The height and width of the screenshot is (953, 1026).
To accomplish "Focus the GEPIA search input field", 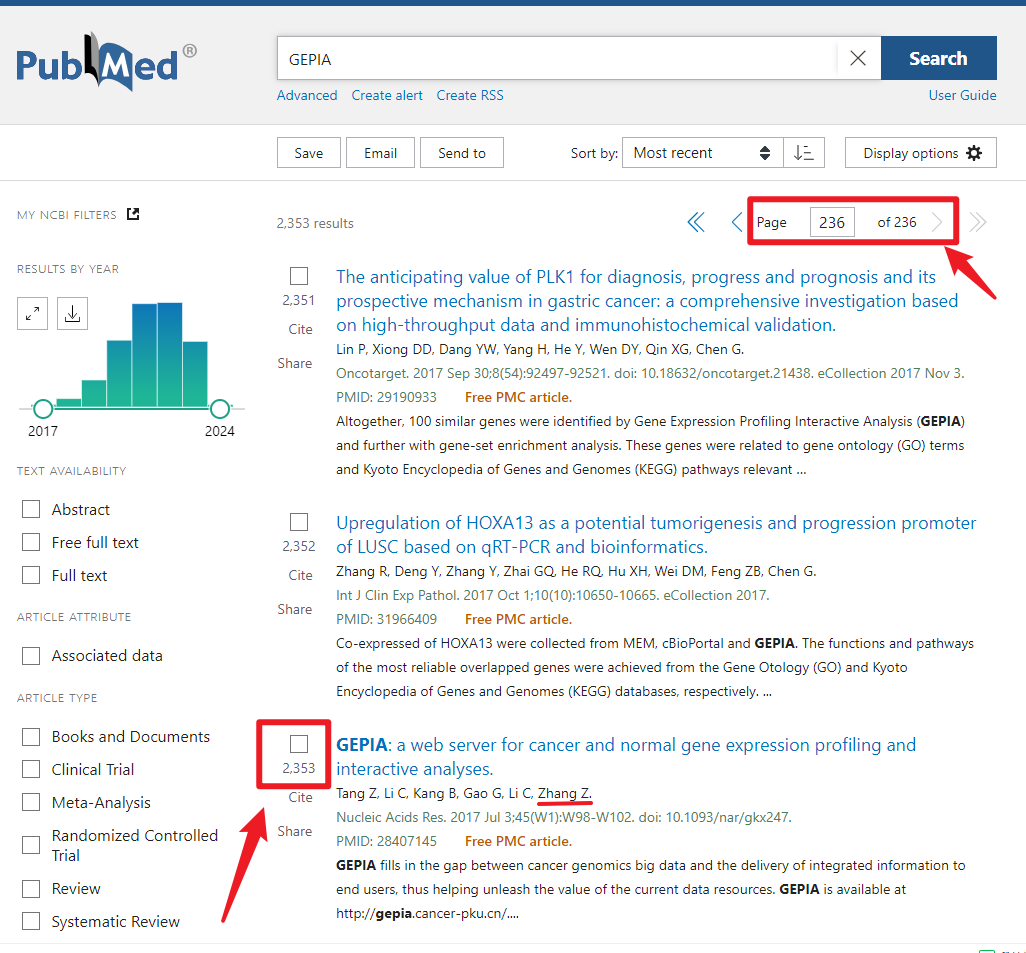I will [x=556, y=58].
